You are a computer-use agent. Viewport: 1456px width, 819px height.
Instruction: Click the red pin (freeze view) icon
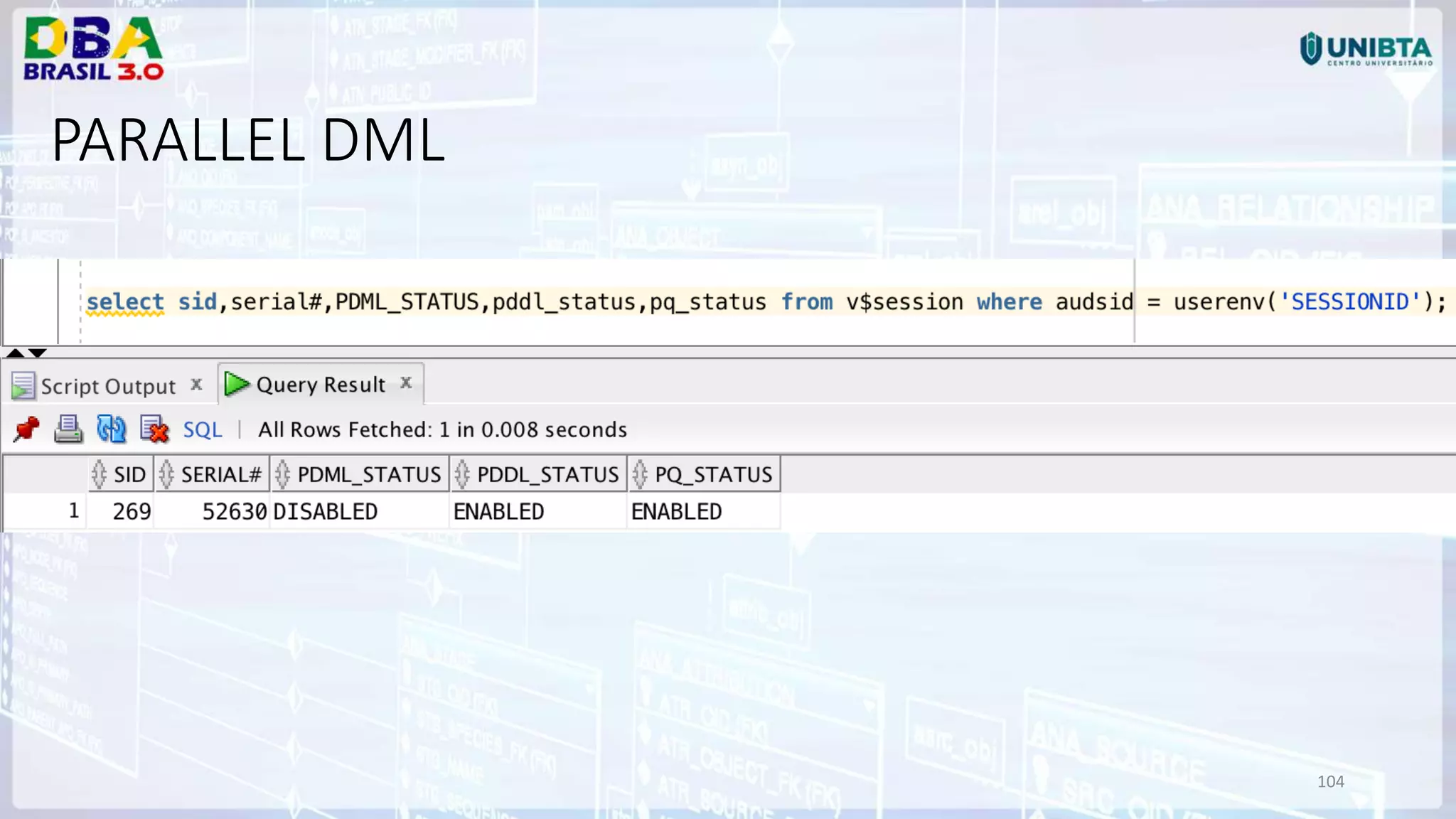(x=26, y=429)
